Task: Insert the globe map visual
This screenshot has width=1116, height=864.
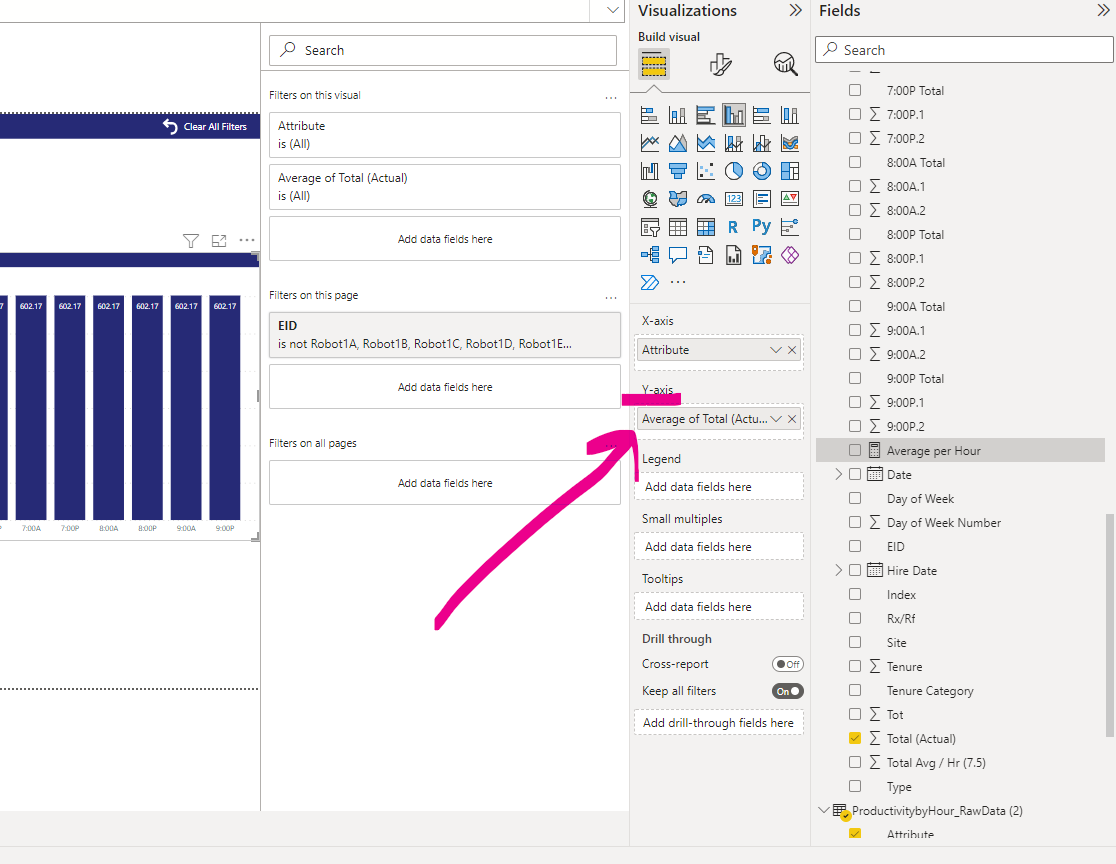Action: tap(650, 199)
